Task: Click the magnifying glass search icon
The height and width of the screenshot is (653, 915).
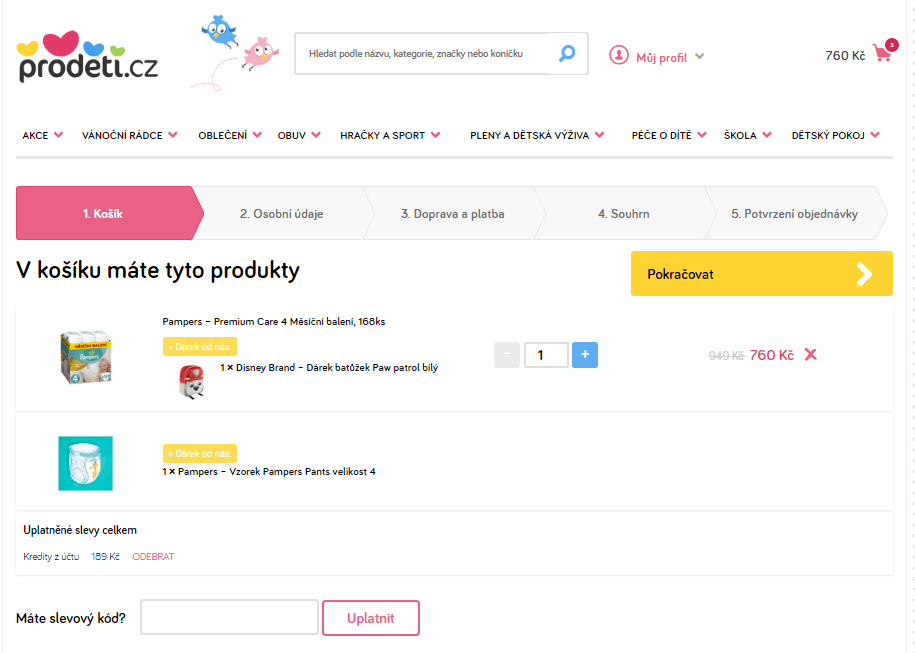Action: (x=567, y=54)
